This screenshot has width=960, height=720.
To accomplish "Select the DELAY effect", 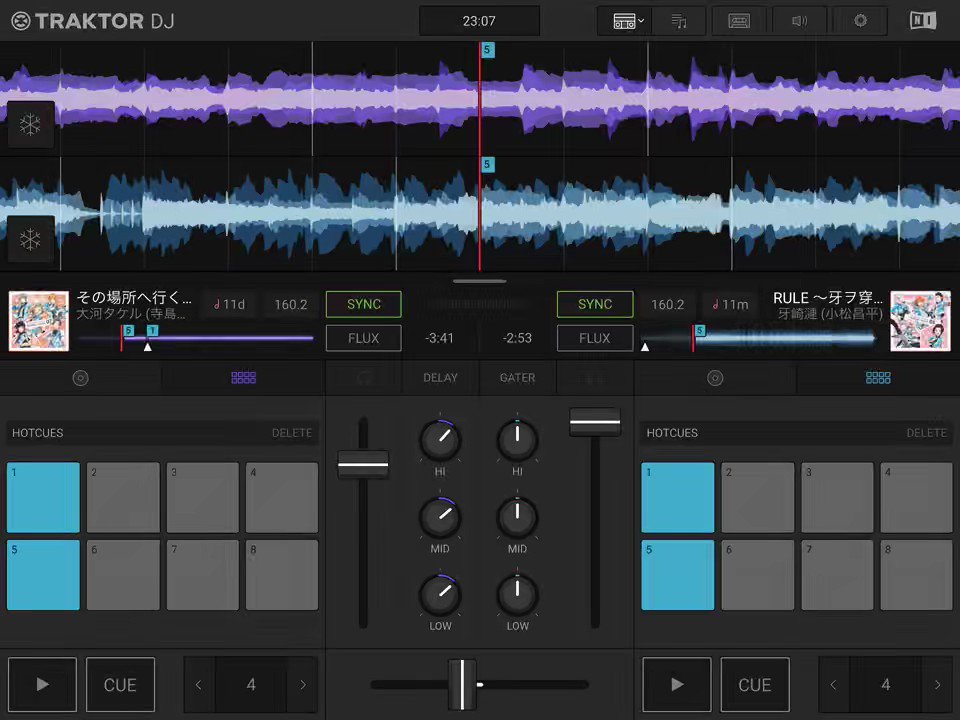I will pos(440,378).
